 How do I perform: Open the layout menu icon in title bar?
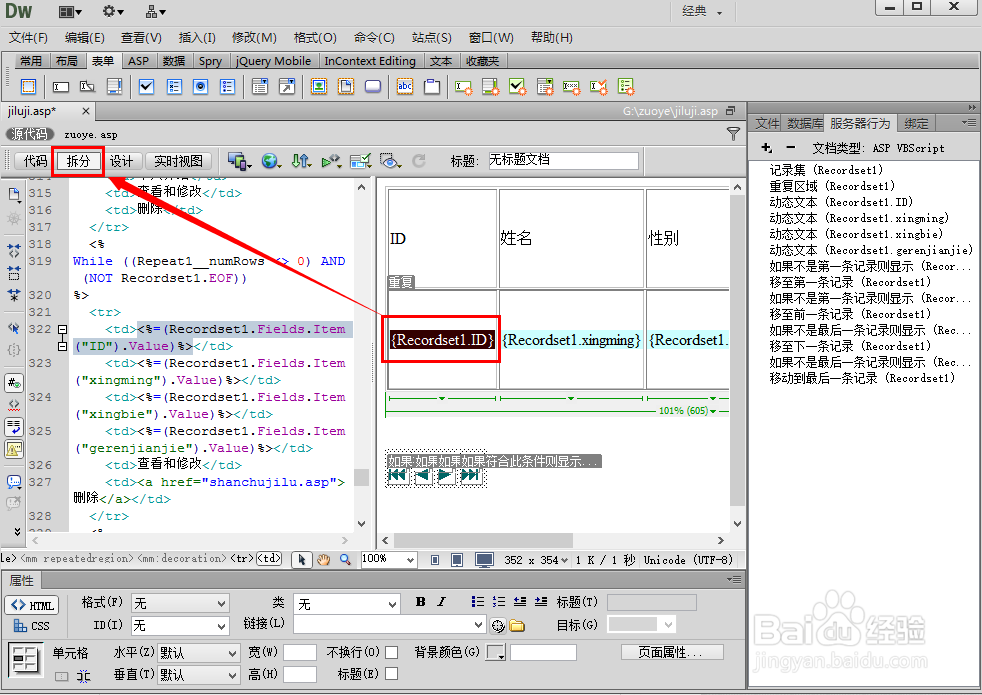[x=70, y=11]
